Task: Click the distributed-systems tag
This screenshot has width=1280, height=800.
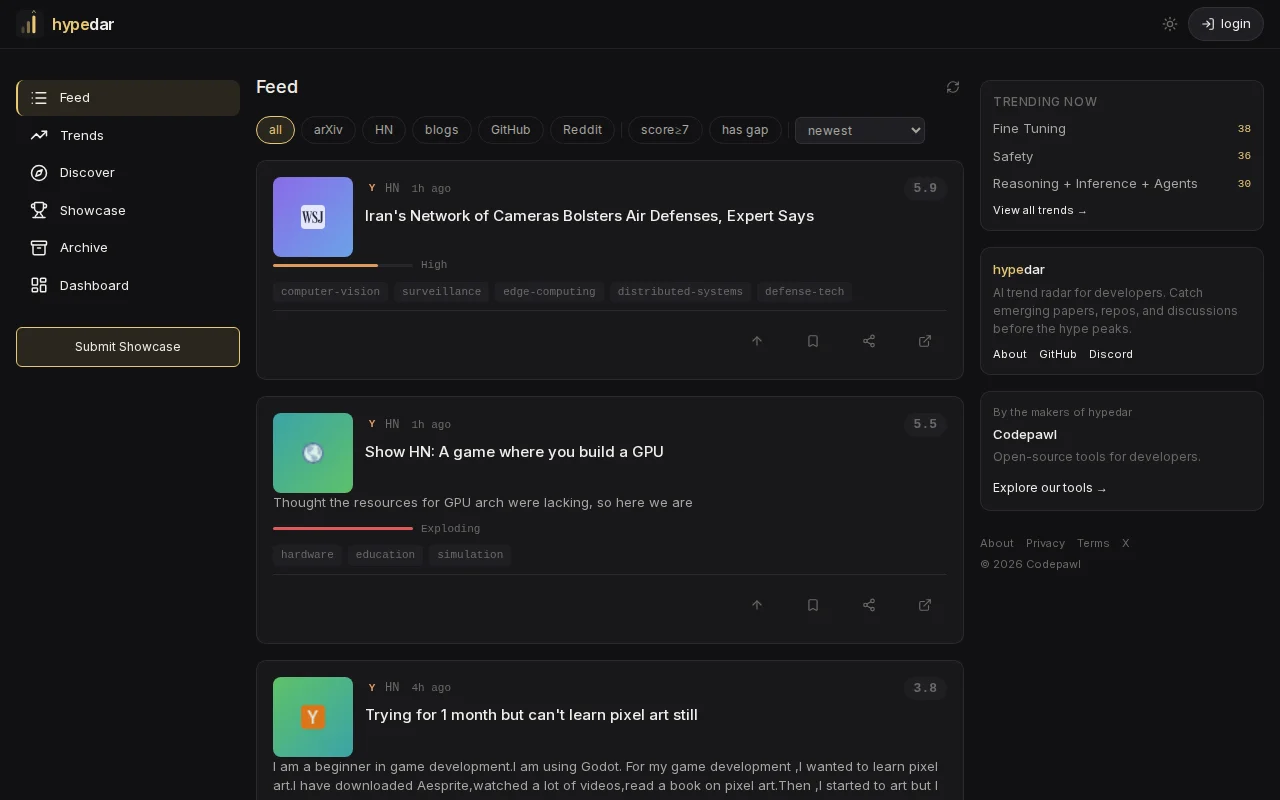Action: [x=680, y=292]
